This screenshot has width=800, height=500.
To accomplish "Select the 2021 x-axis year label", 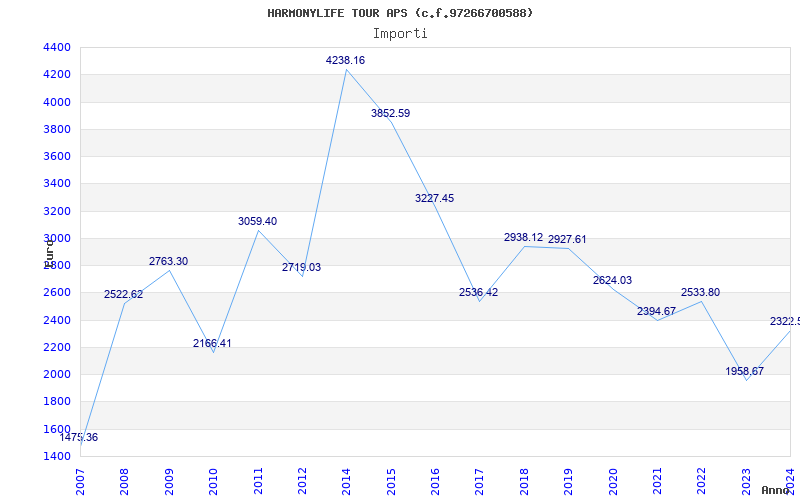I will pos(657,481).
